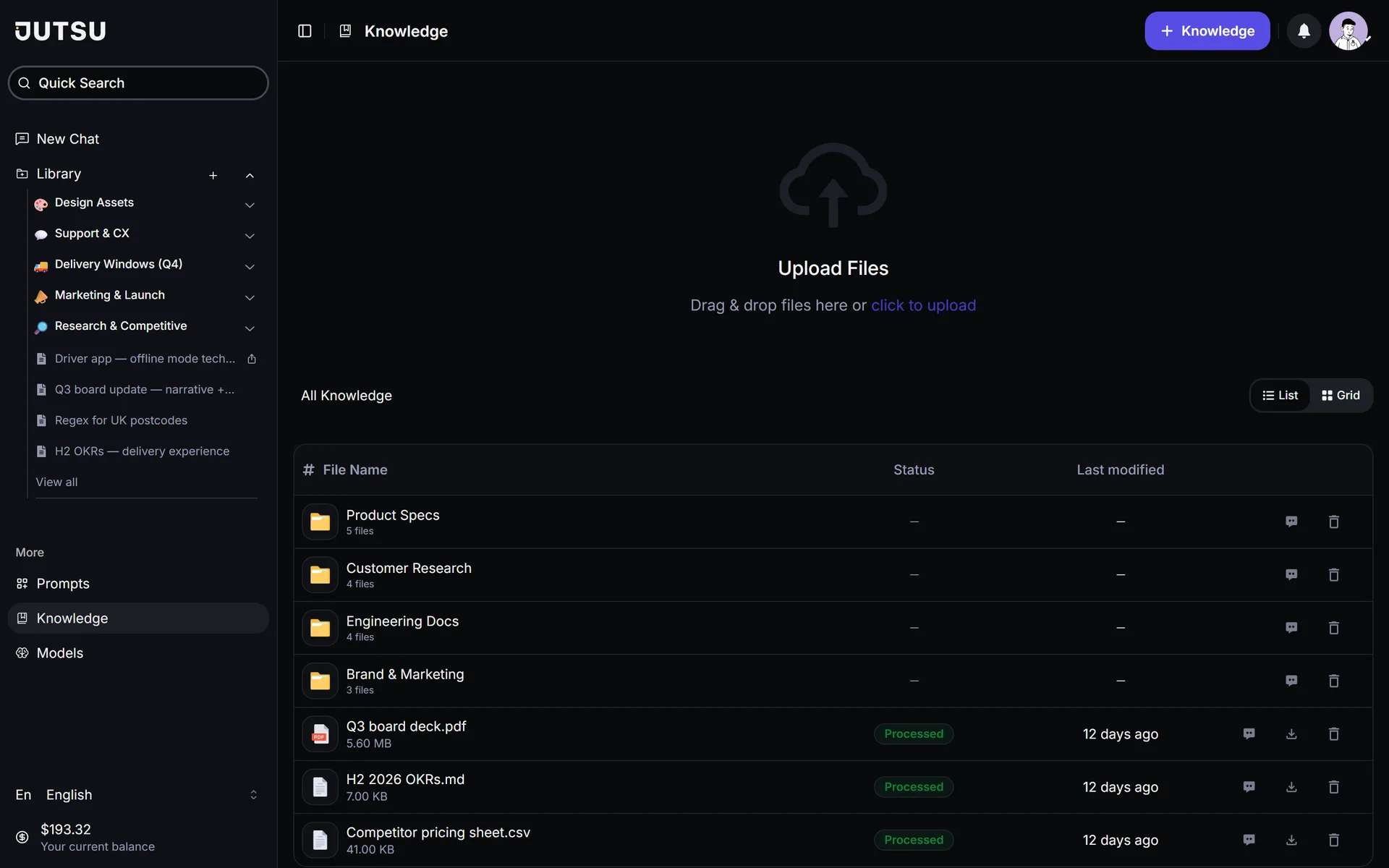Open the user avatar menu

click(x=1348, y=31)
